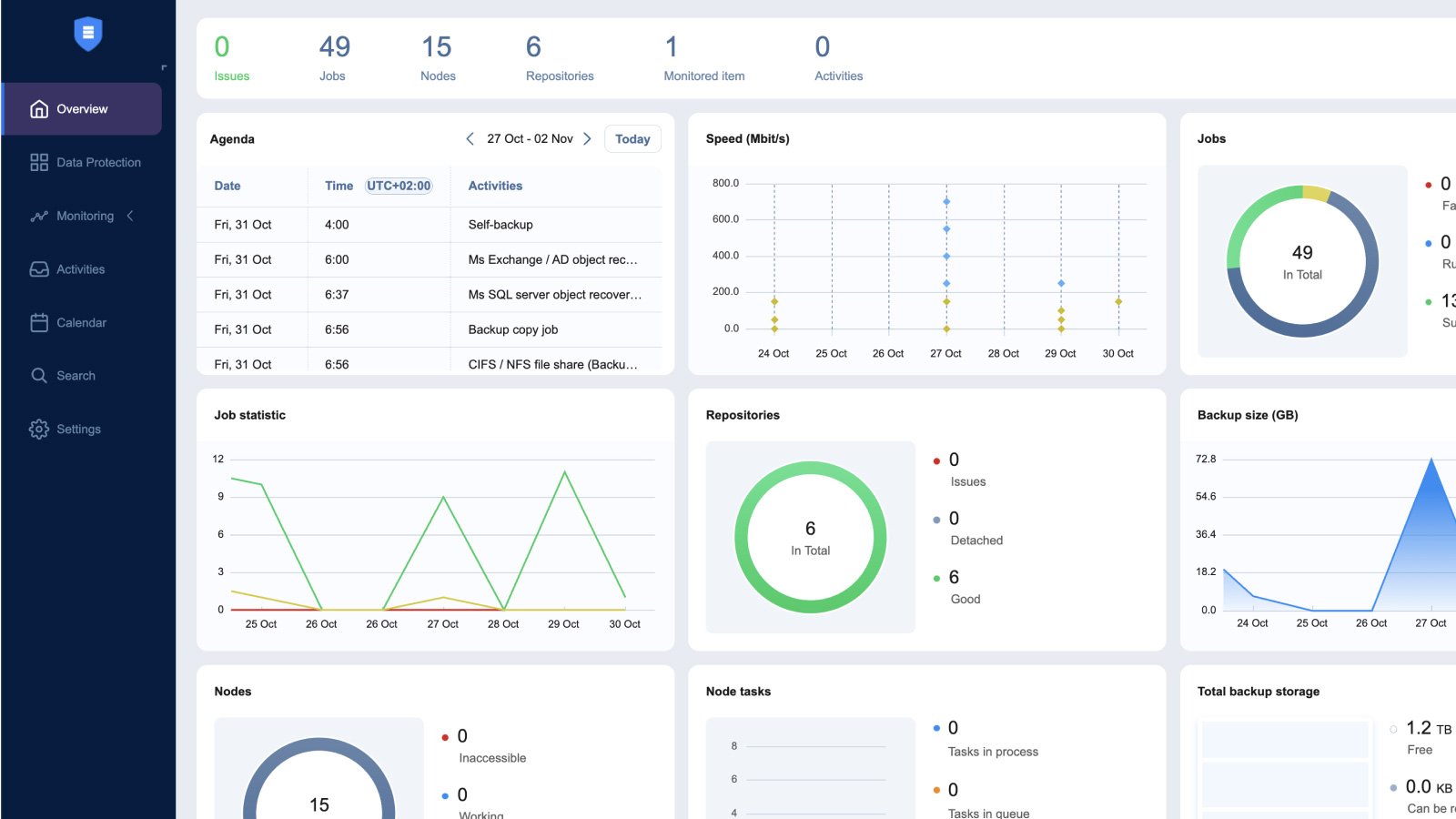This screenshot has height=819, width=1456.
Task: Click the Today button in Agenda
Action: coord(632,138)
